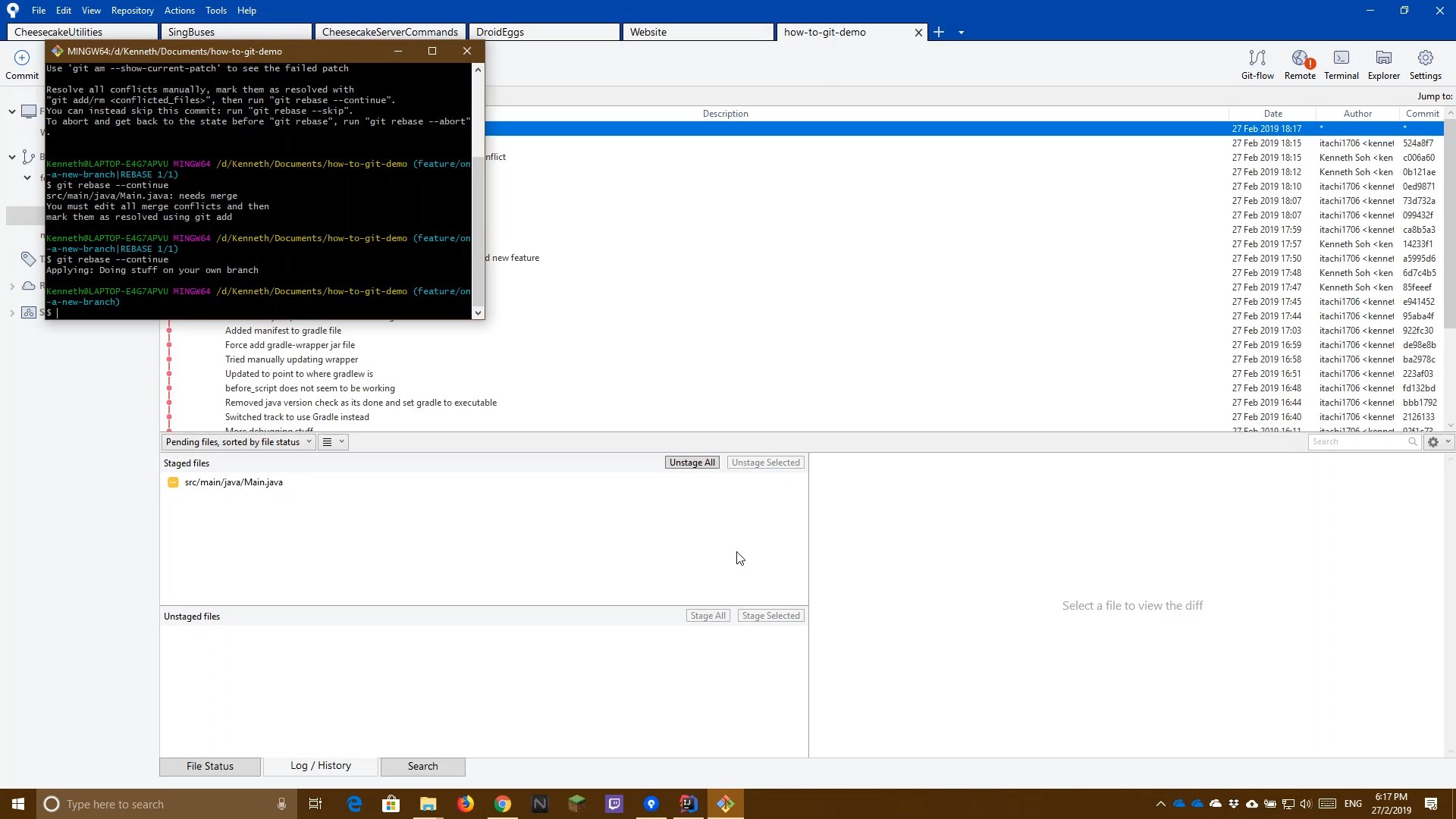Viewport: 1456px width, 819px height.
Task: Collapse the Branches sidebar section
Action: coord(12,157)
